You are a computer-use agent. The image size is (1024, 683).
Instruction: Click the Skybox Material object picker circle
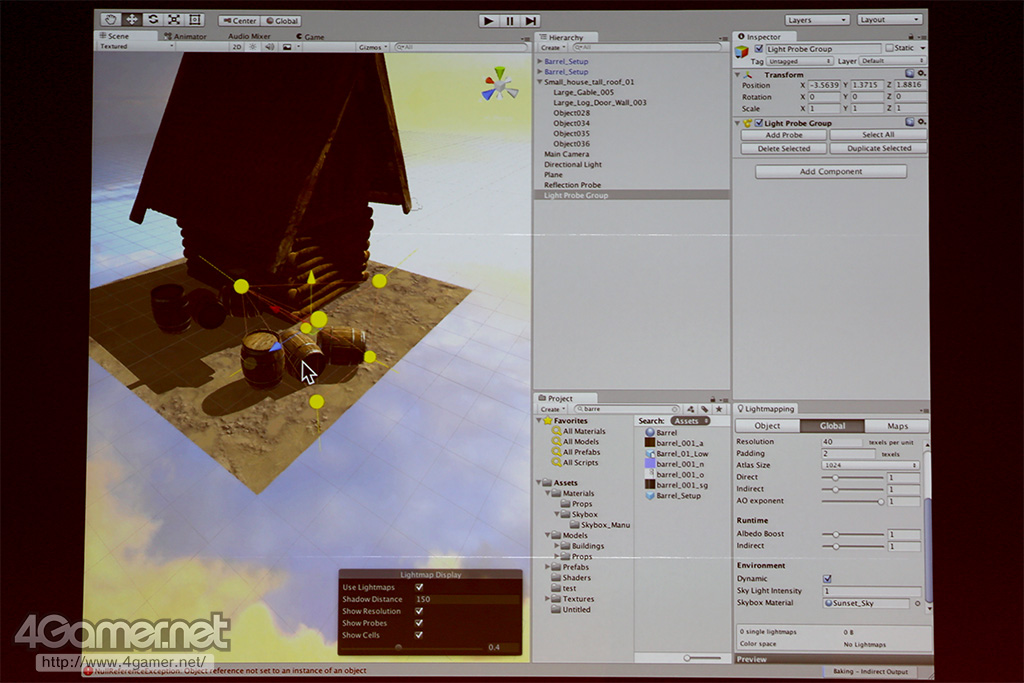(x=918, y=603)
